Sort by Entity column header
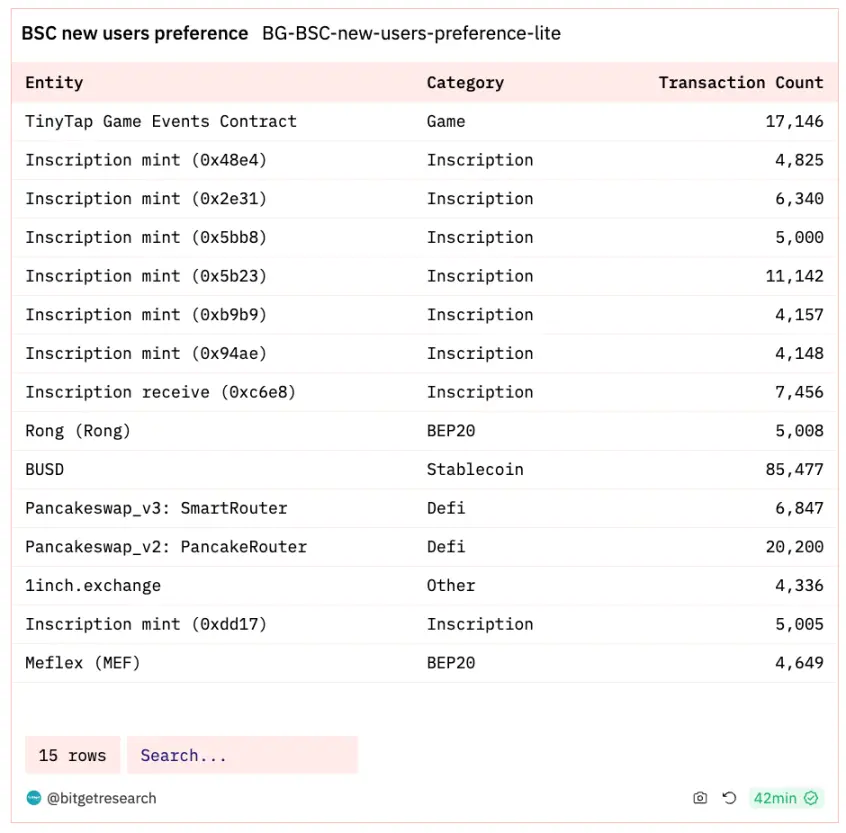The height and width of the screenshot is (833, 846). (54, 83)
